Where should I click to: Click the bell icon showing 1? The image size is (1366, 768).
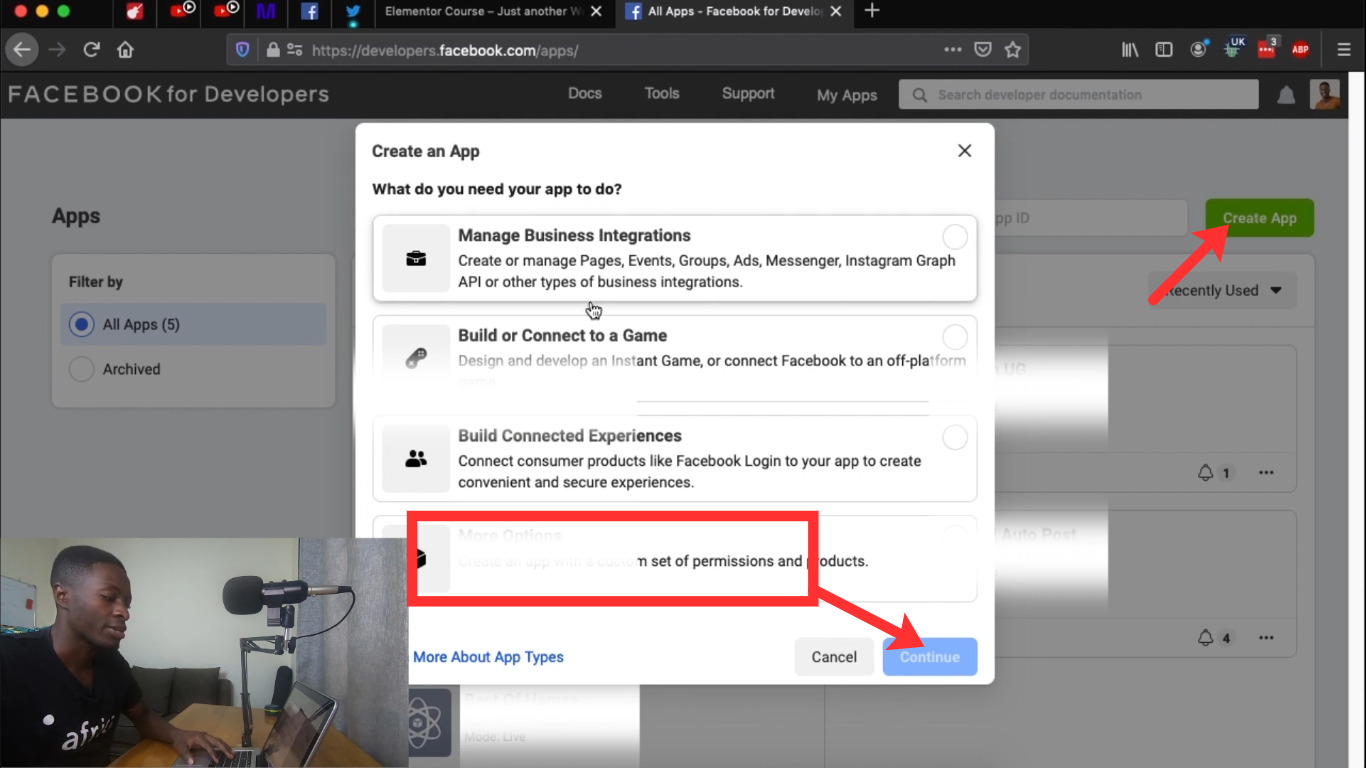point(1205,472)
